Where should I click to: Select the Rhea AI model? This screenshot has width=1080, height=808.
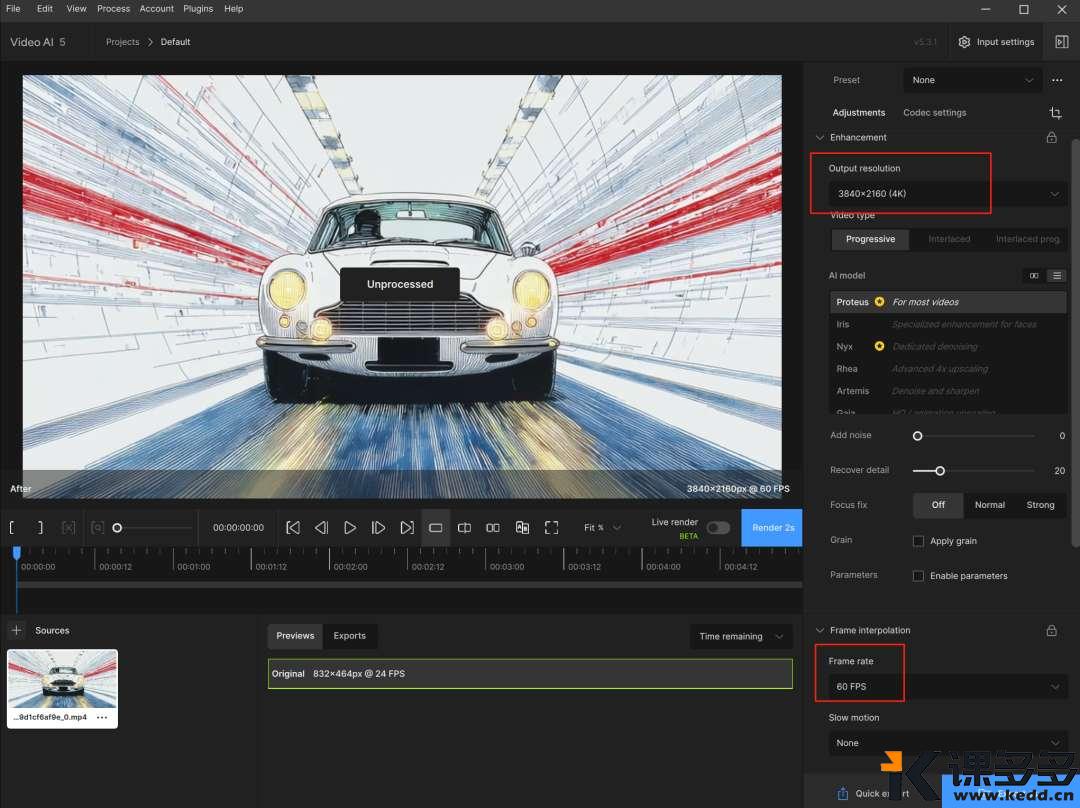(x=948, y=369)
